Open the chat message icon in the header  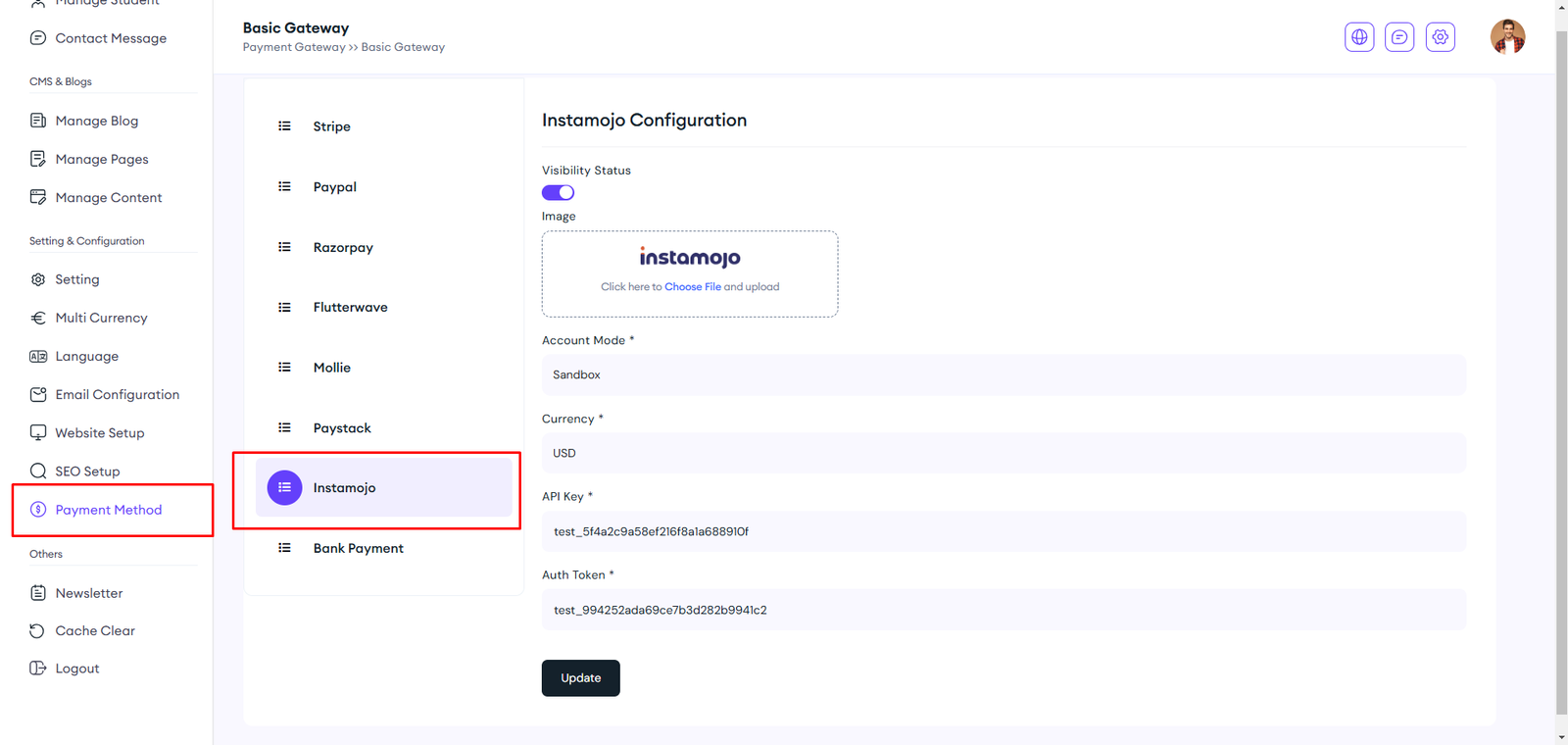click(1399, 37)
